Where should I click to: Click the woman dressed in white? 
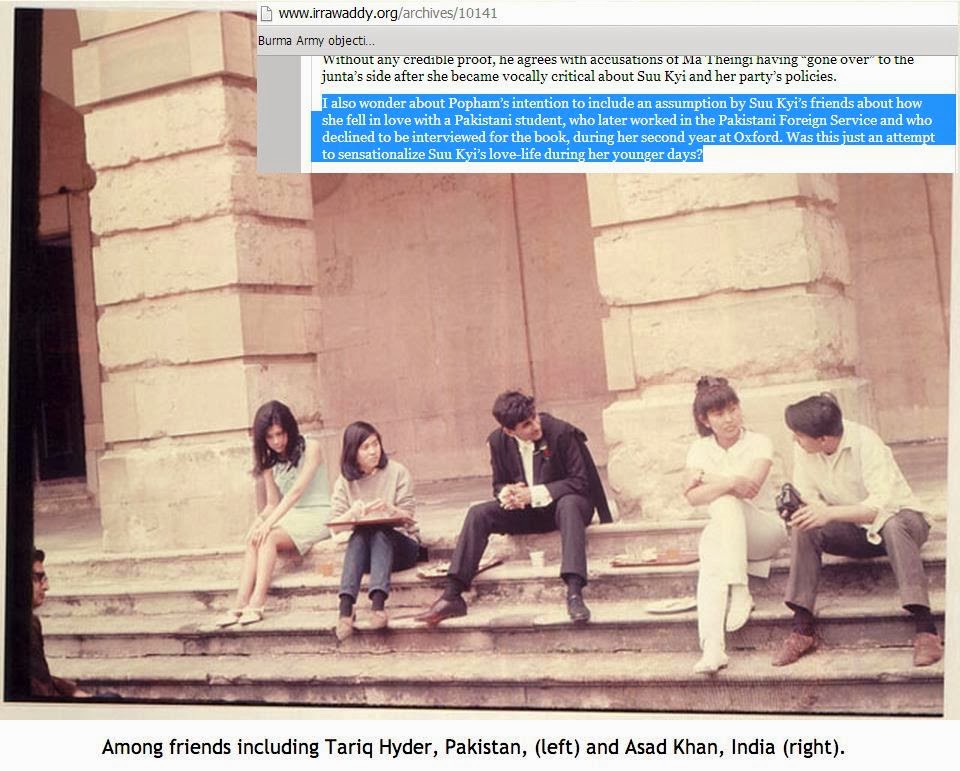coord(732,521)
